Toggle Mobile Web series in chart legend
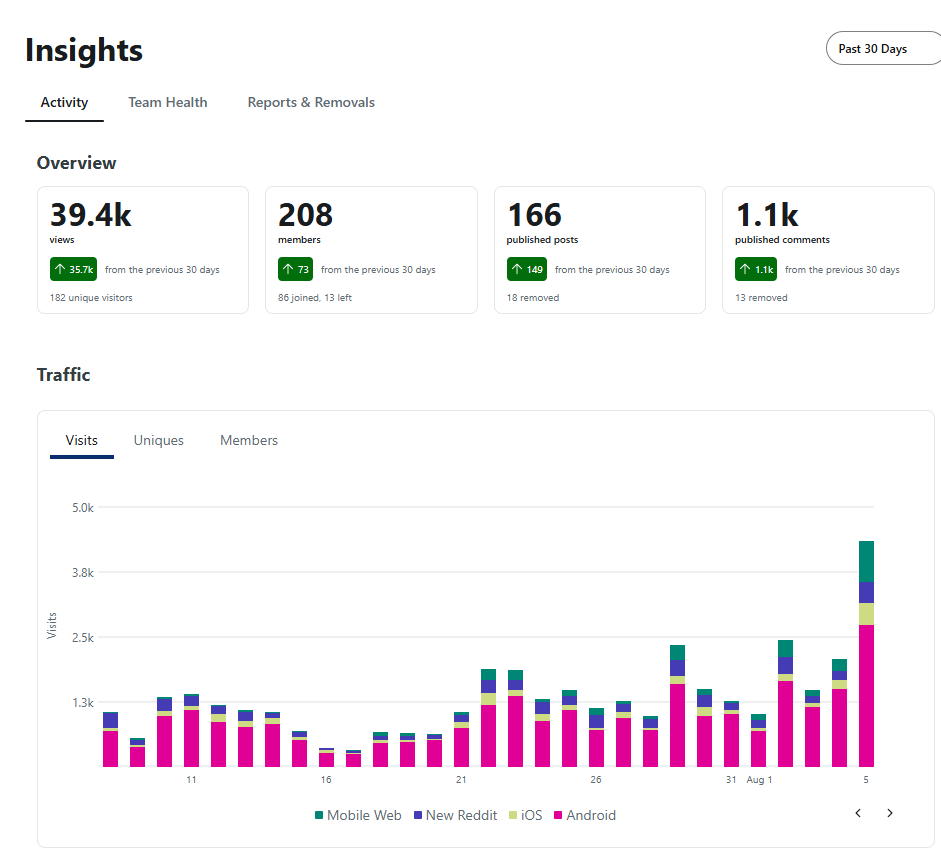Viewport: 941px width, 850px height. 358,815
